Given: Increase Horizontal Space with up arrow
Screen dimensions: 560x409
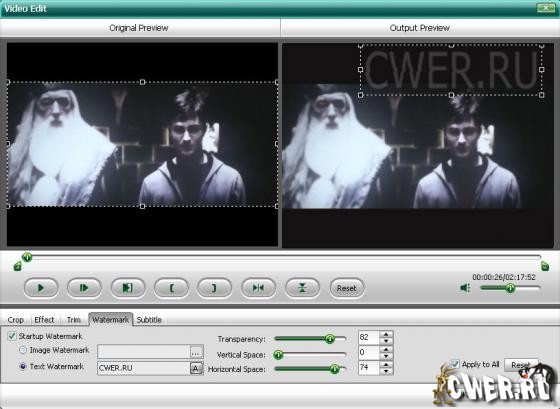Looking at the screenshot, I should 386,364.
